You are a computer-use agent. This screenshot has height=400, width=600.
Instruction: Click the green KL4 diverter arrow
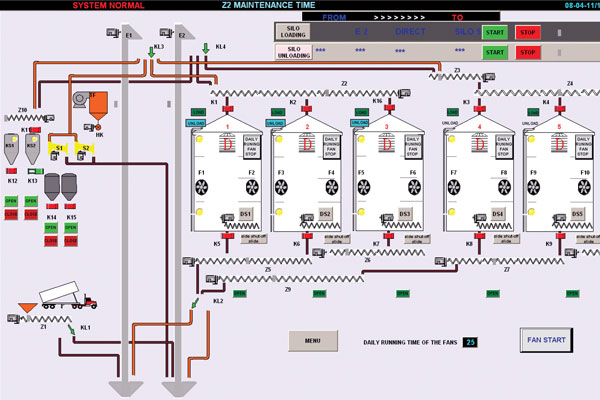pyautogui.click(x=206, y=47)
